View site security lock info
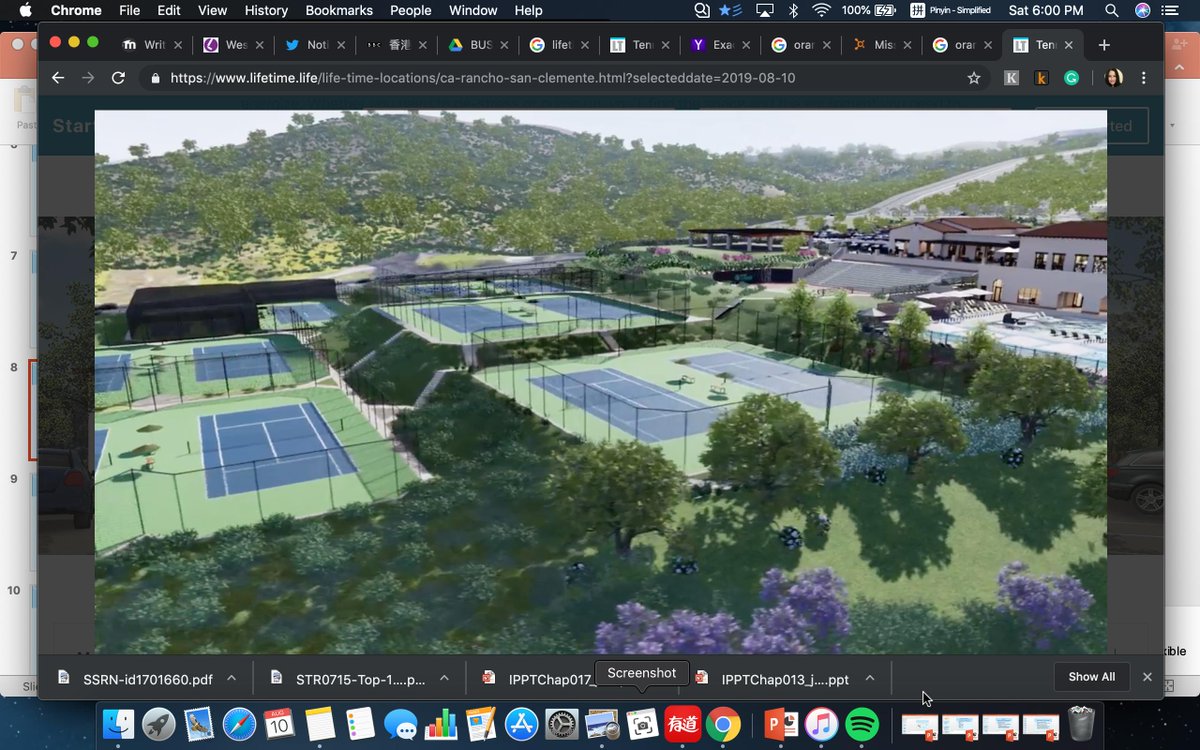1200x750 pixels. pos(155,78)
